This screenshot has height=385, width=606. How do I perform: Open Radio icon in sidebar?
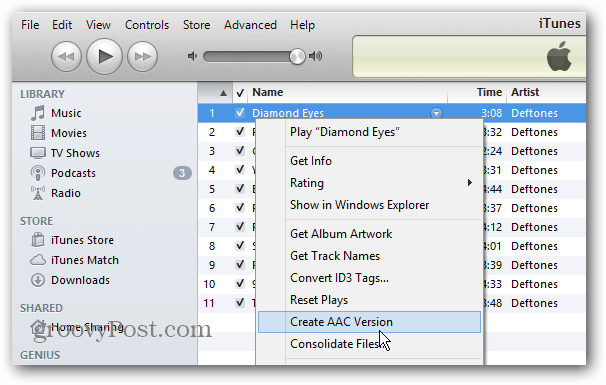(38, 193)
